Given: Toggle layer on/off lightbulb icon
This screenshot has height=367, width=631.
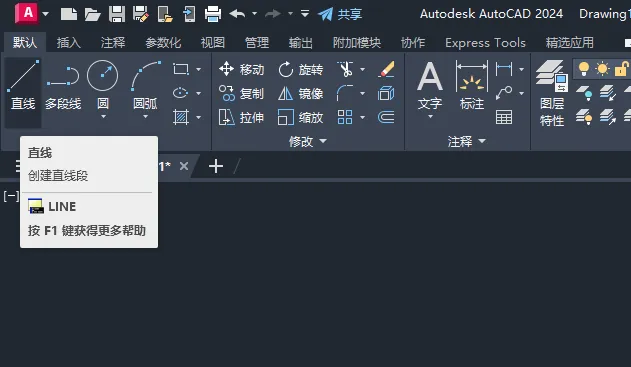Looking at the screenshot, I should tap(584, 69).
